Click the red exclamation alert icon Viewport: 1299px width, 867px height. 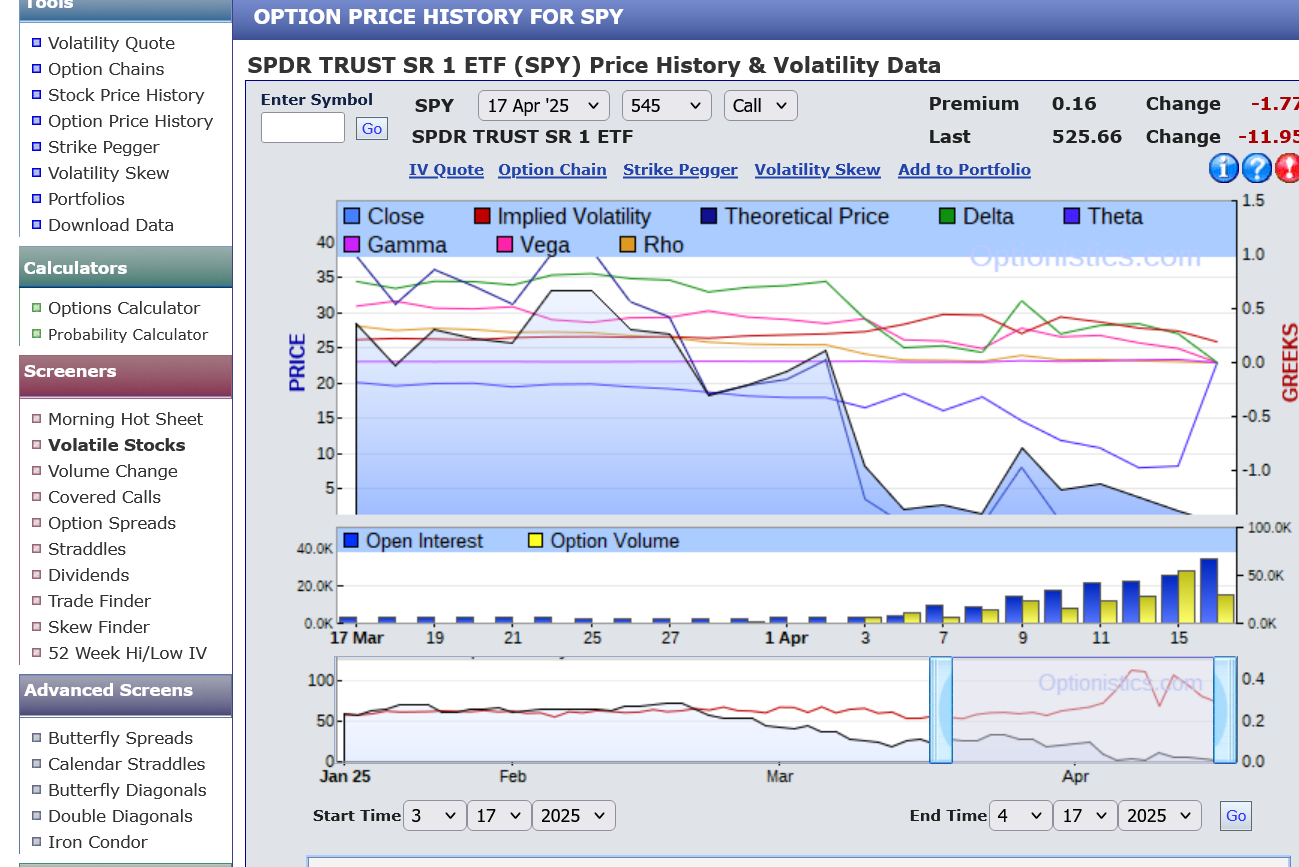pos(1287,168)
